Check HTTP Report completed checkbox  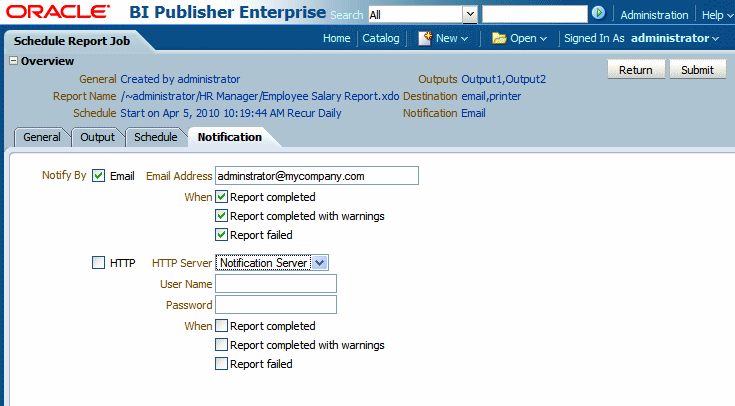tap(221, 326)
